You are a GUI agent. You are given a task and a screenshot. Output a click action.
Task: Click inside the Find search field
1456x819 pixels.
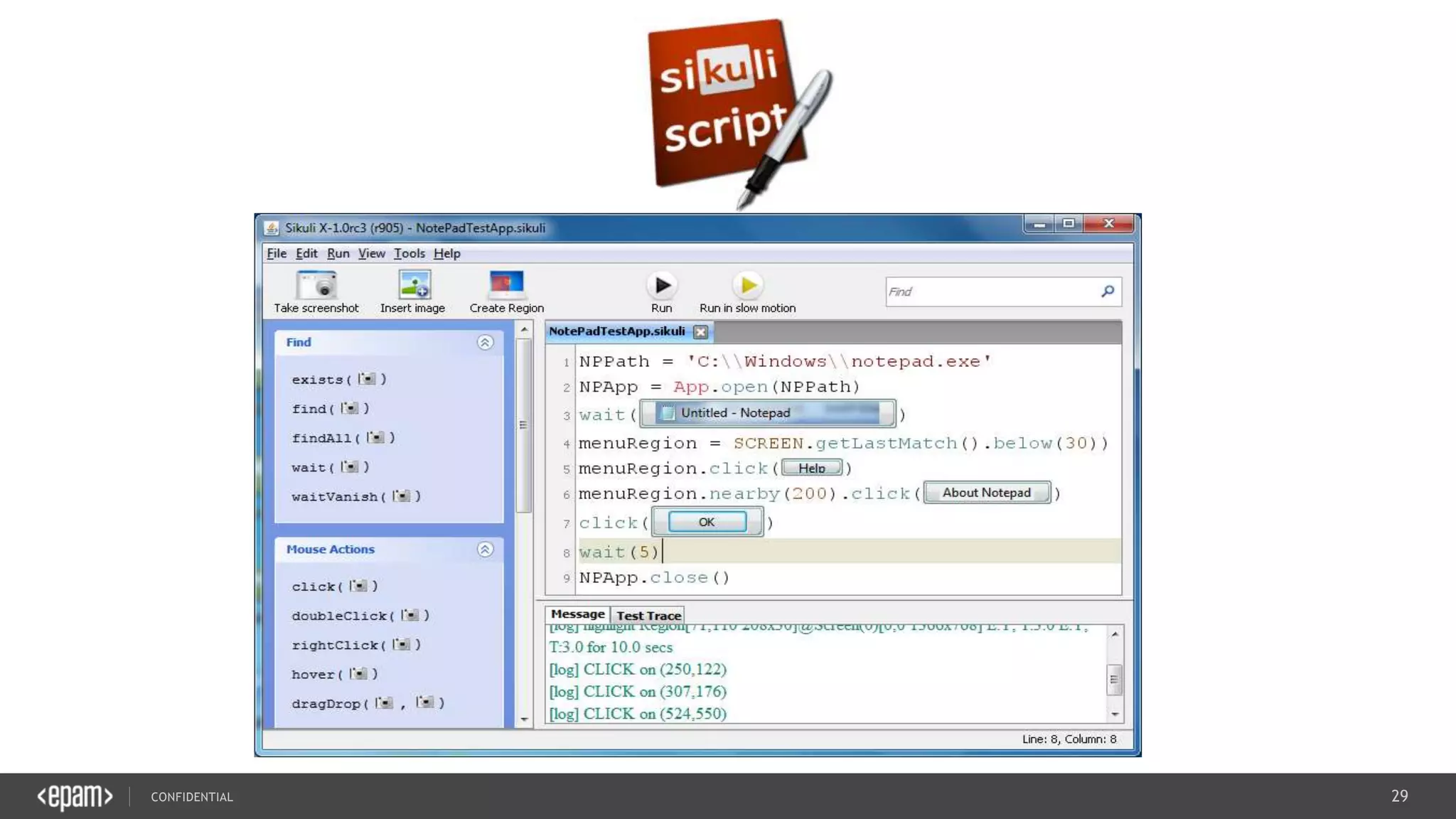[988, 291]
